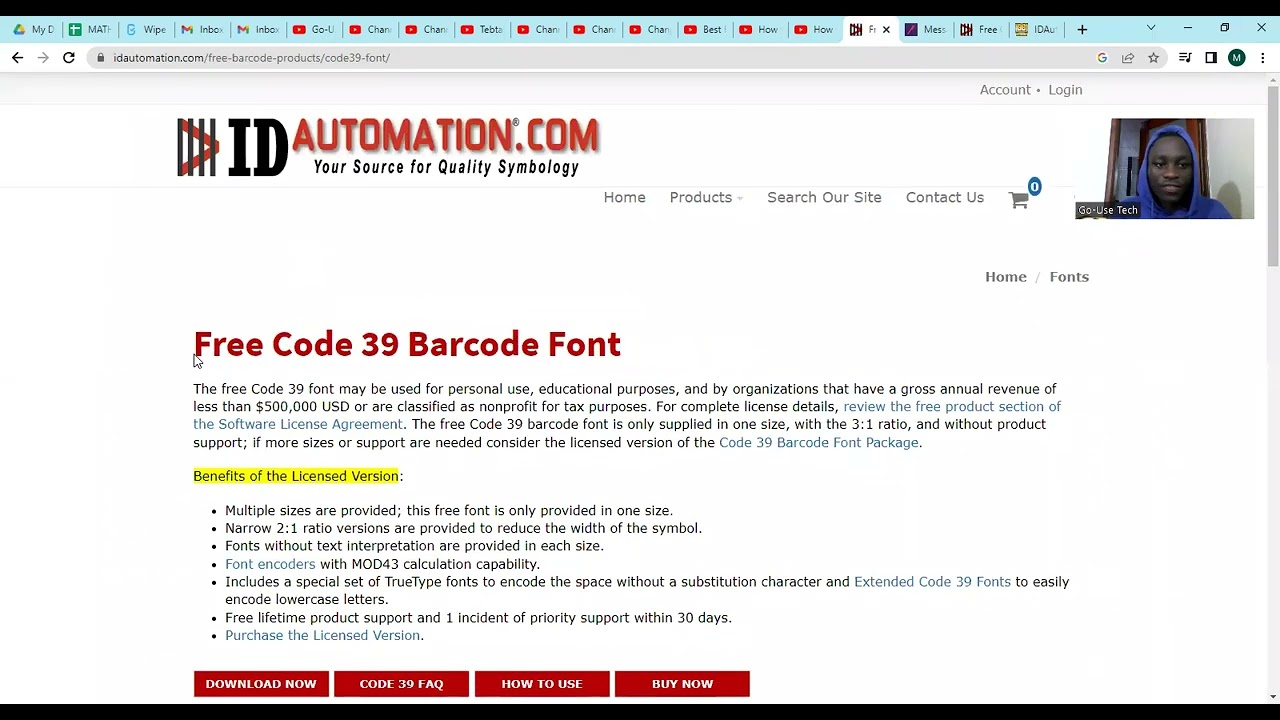
Task: Close the active IDAutomation tab
Action: click(886, 29)
